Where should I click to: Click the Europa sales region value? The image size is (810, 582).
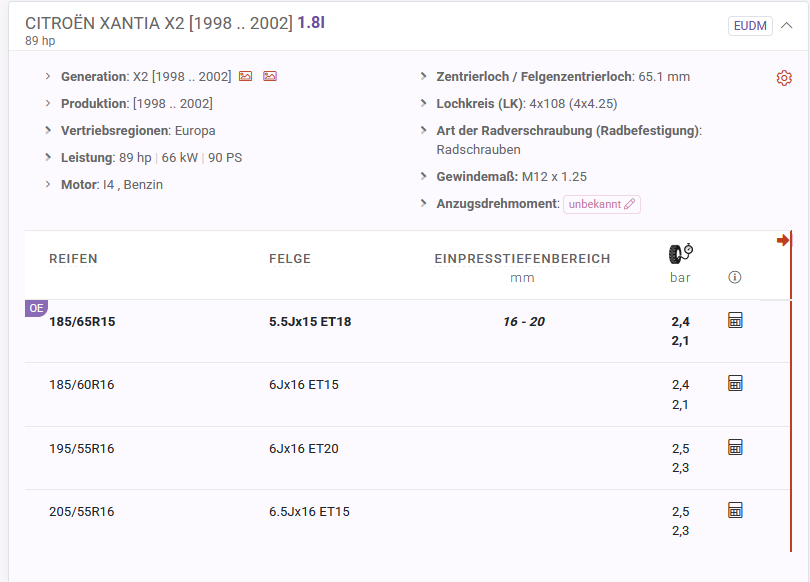pyautogui.click(x=195, y=131)
